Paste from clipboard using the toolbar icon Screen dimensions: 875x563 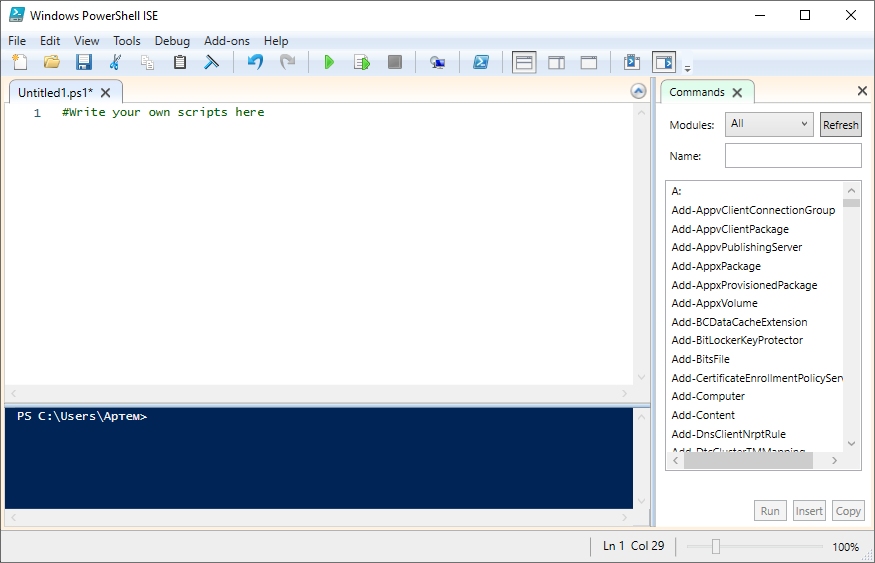tap(180, 62)
